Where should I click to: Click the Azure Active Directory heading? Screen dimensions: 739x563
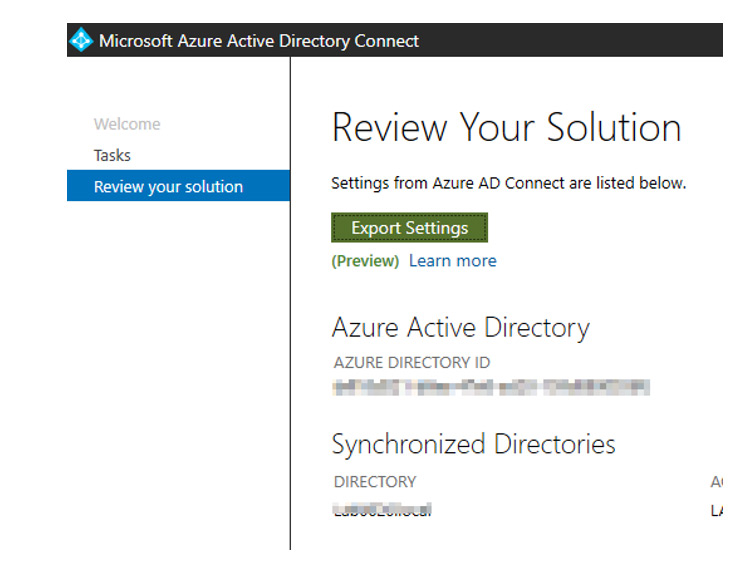pyautogui.click(x=460, y=327)
